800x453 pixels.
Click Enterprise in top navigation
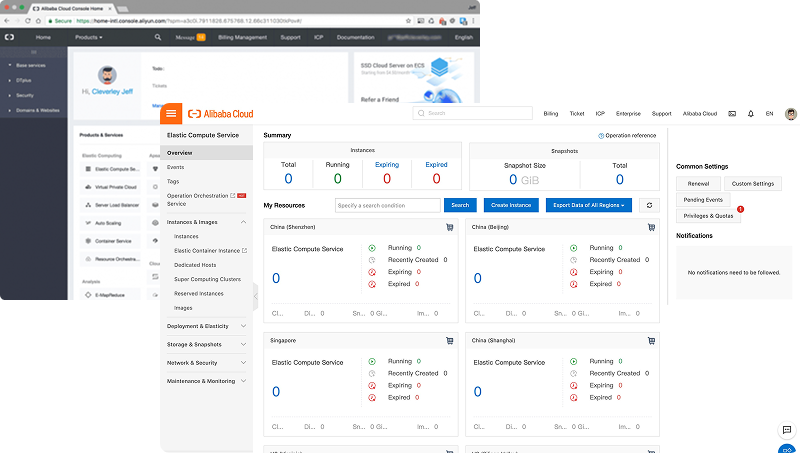tap(628, 114)
